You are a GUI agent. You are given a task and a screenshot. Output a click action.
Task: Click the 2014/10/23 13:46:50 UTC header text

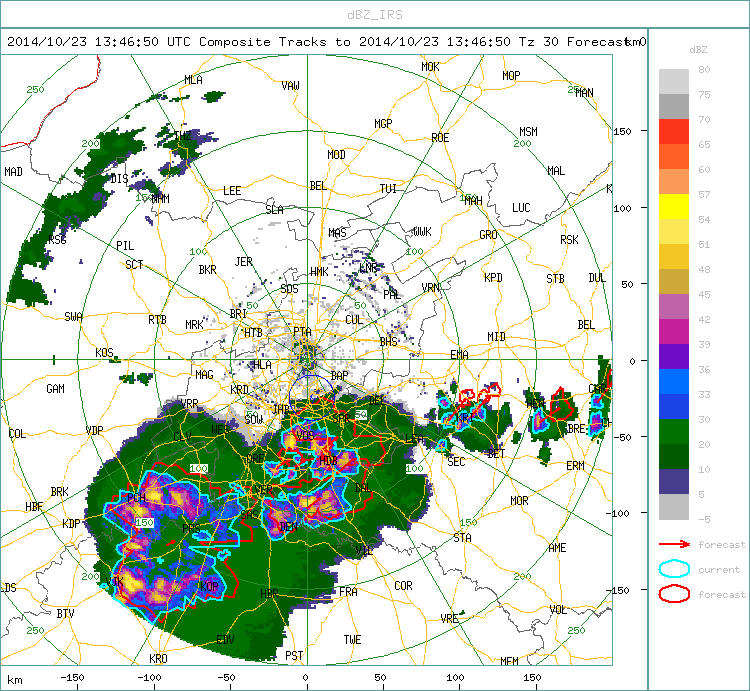tap(99, 42)
